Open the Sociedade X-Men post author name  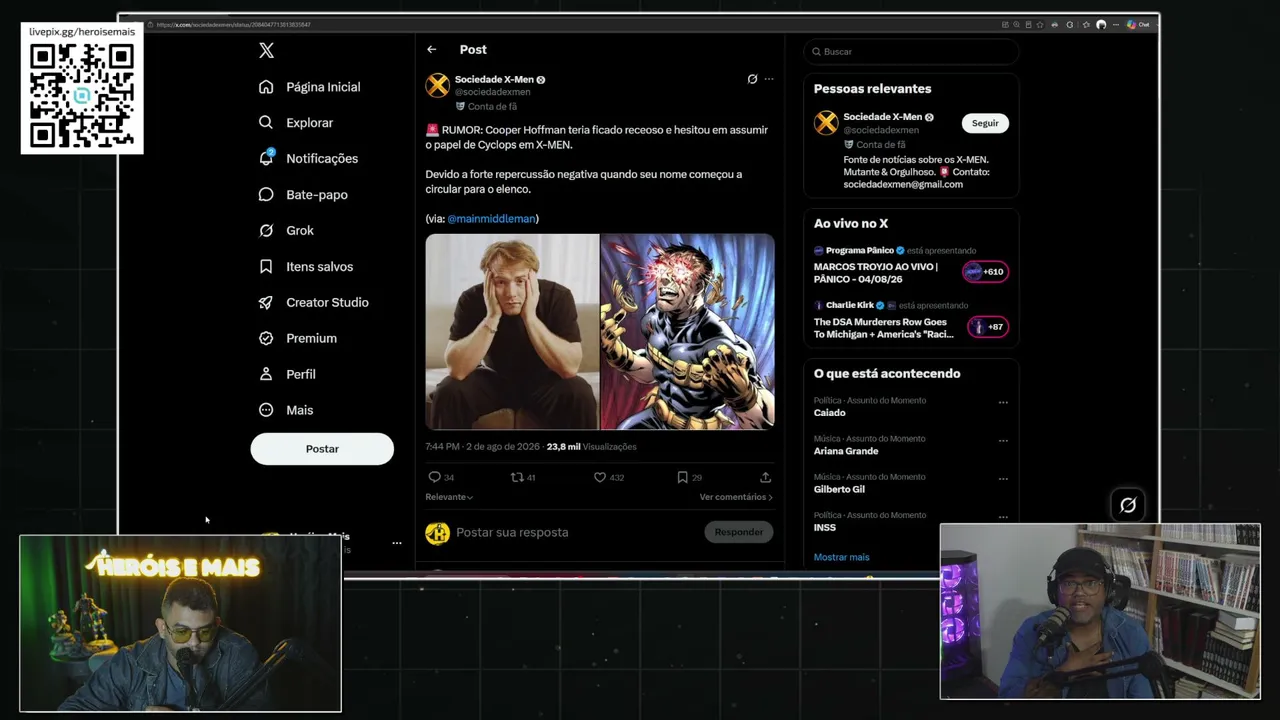point(494,80)
